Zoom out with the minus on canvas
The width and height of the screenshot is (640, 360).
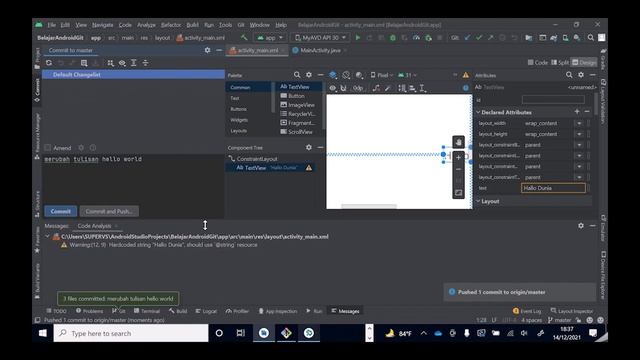pos(458,169)
